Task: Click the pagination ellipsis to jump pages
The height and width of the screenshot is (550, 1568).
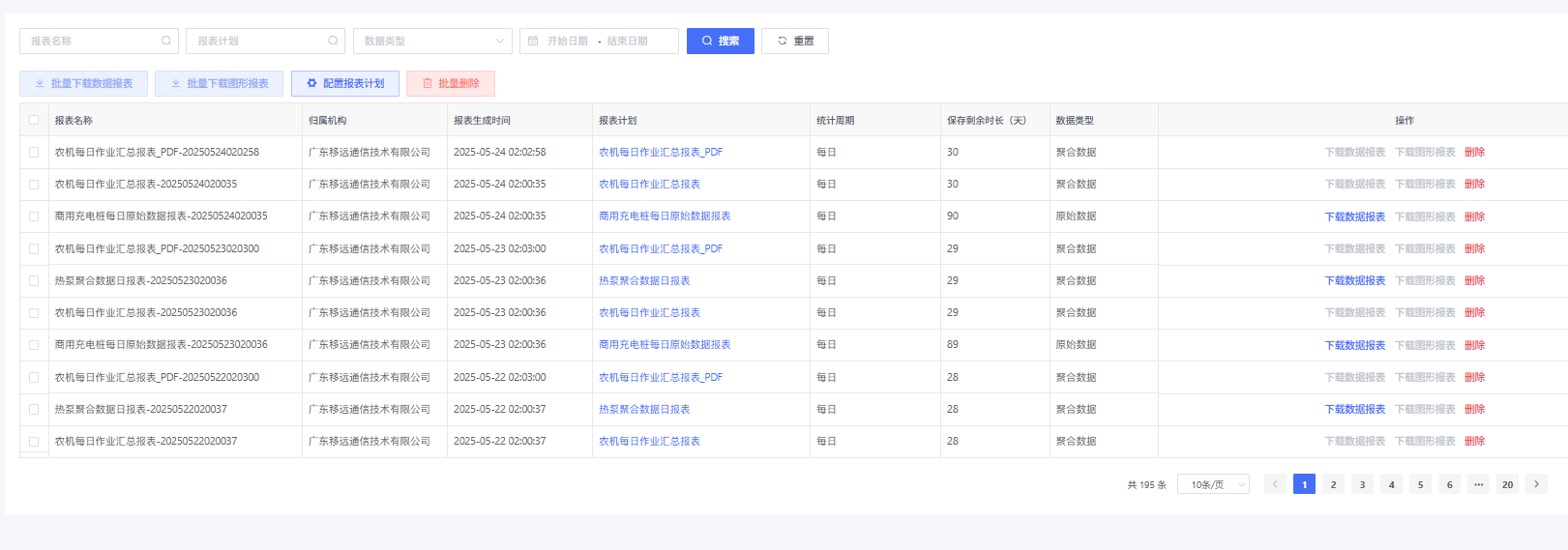Action: coord(1478,484)
